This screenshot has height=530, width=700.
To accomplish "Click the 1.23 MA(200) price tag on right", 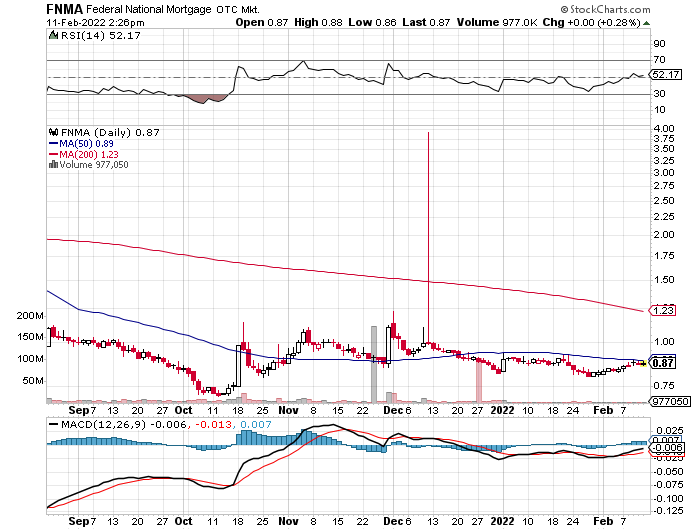I will (x=663, y=310).
